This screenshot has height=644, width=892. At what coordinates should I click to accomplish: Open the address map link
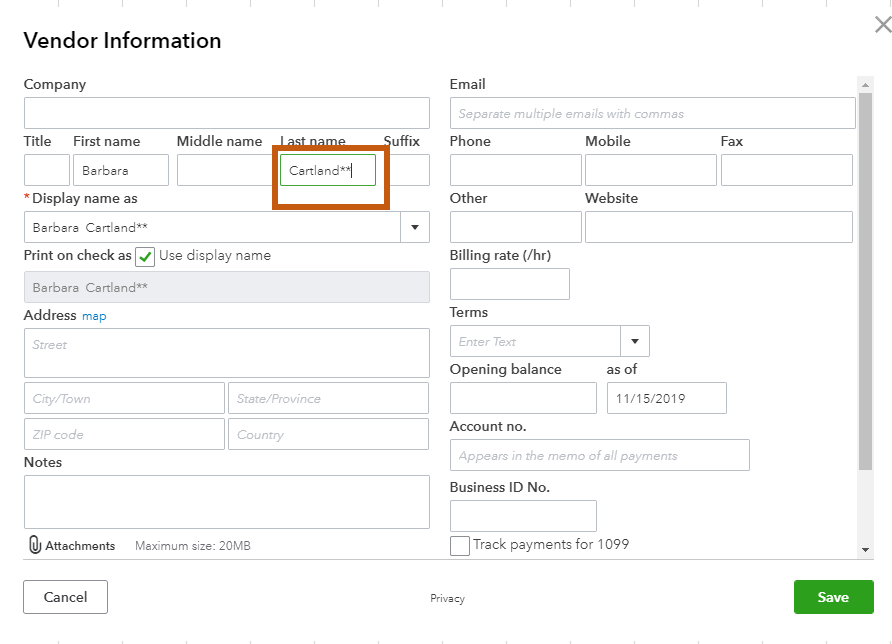(94, 316)
